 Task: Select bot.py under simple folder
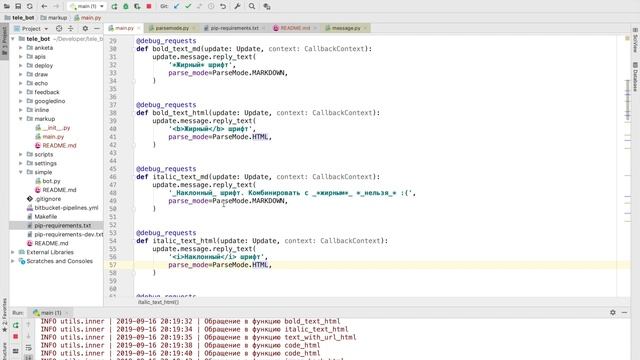[51, 181]
